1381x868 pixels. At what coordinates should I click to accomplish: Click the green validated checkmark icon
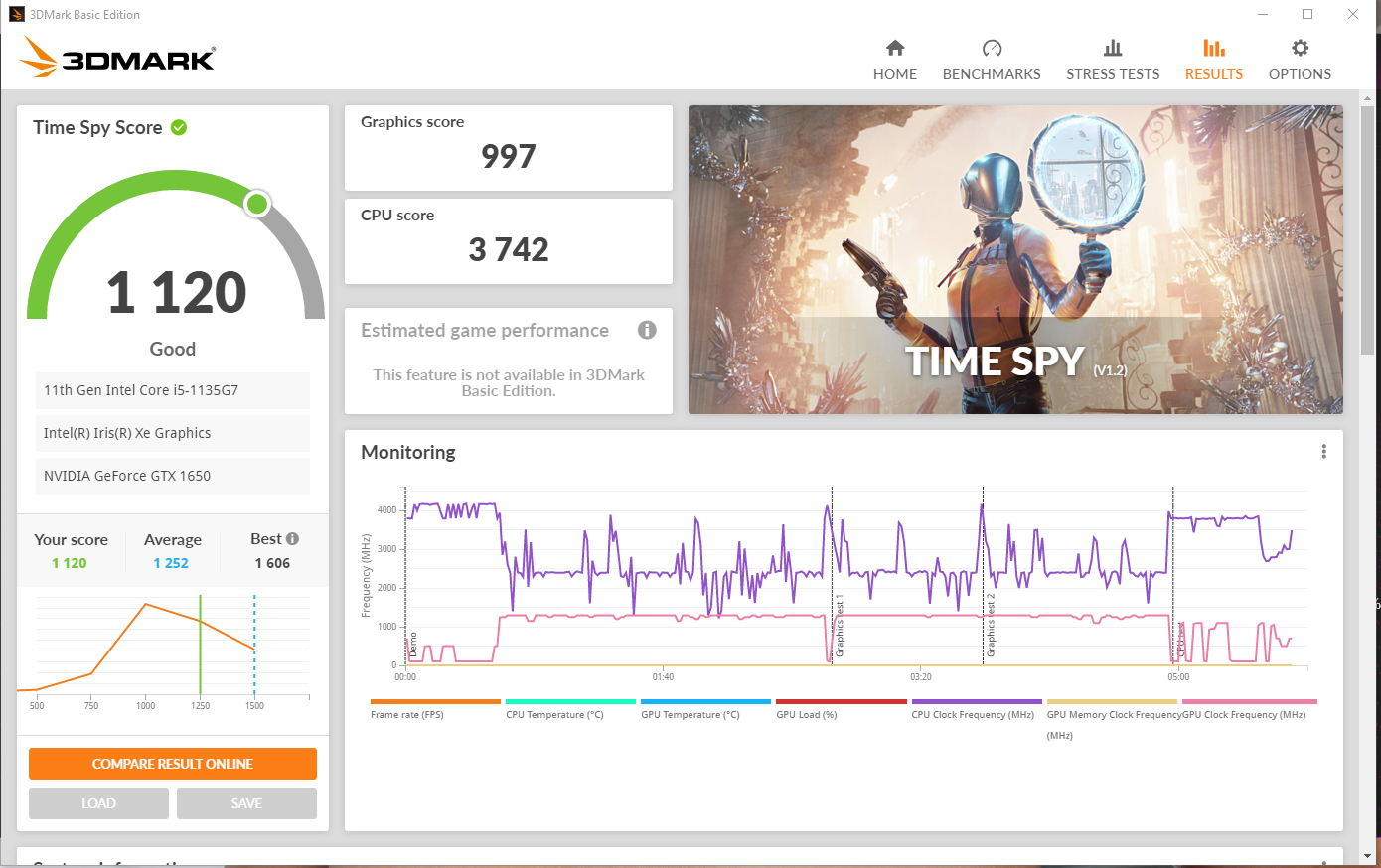click(179, 127)
